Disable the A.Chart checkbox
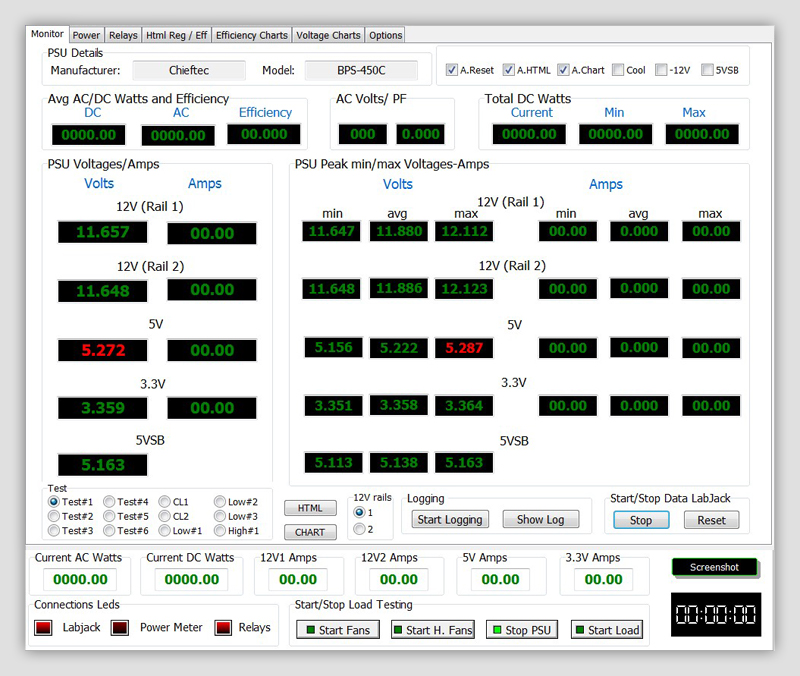 pos(563,70)
